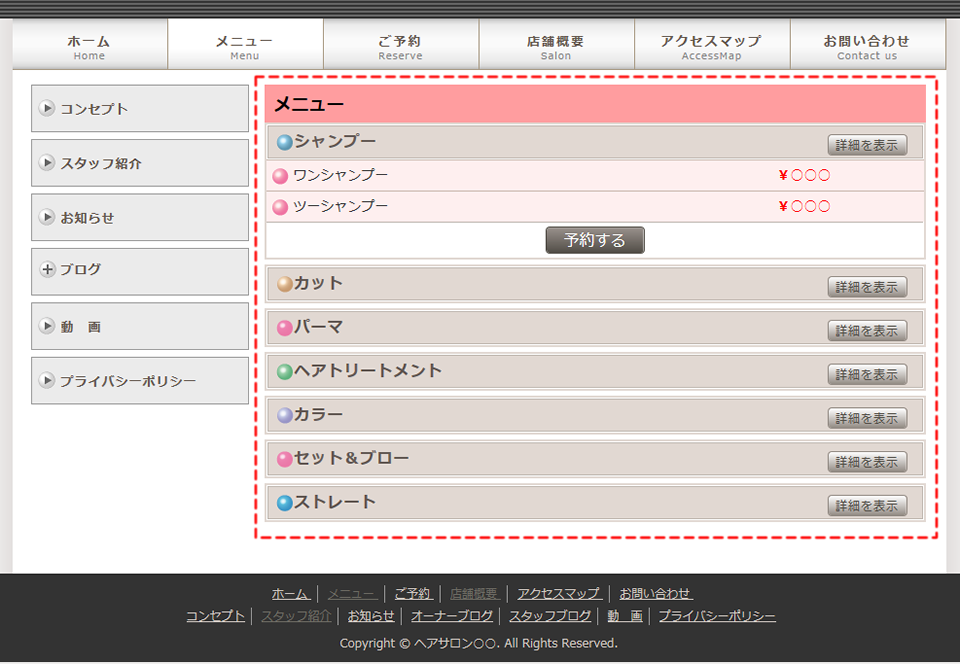This screenshot has width=960, height=664.
Task: Open footer link スタッフブログ
Action: [x=550, y=616]
